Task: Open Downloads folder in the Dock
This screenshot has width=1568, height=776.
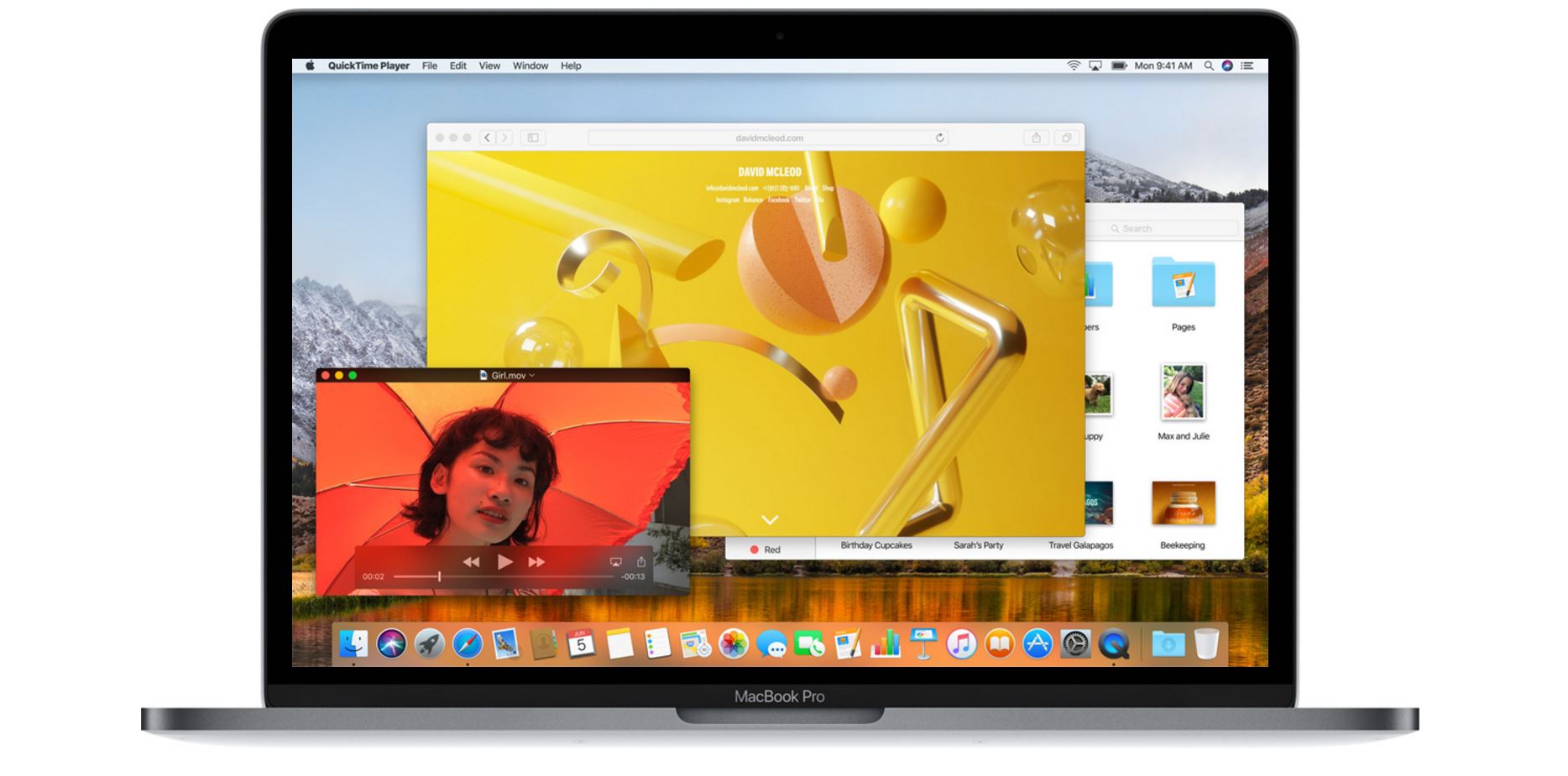Action: [x=1168, y=644]
